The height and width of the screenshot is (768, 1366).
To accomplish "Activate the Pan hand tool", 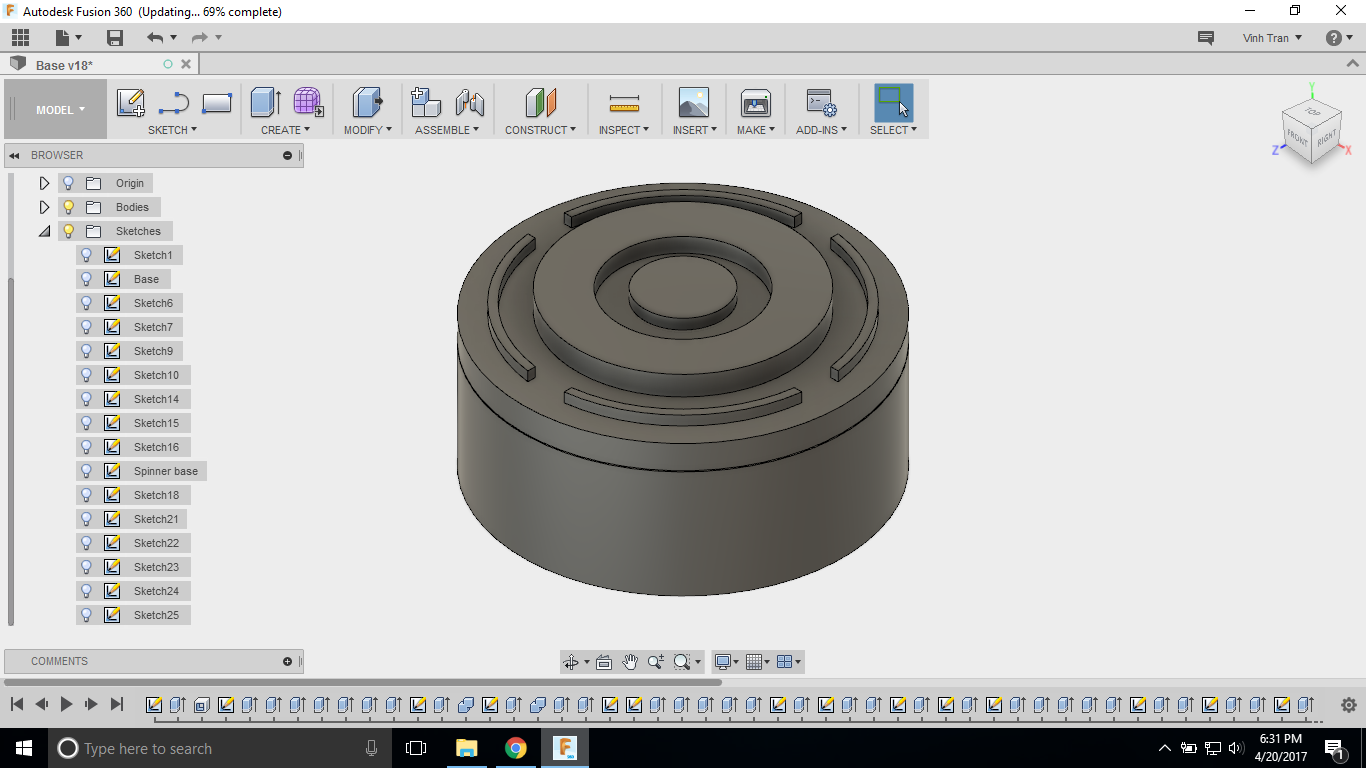I will [630, 662].
